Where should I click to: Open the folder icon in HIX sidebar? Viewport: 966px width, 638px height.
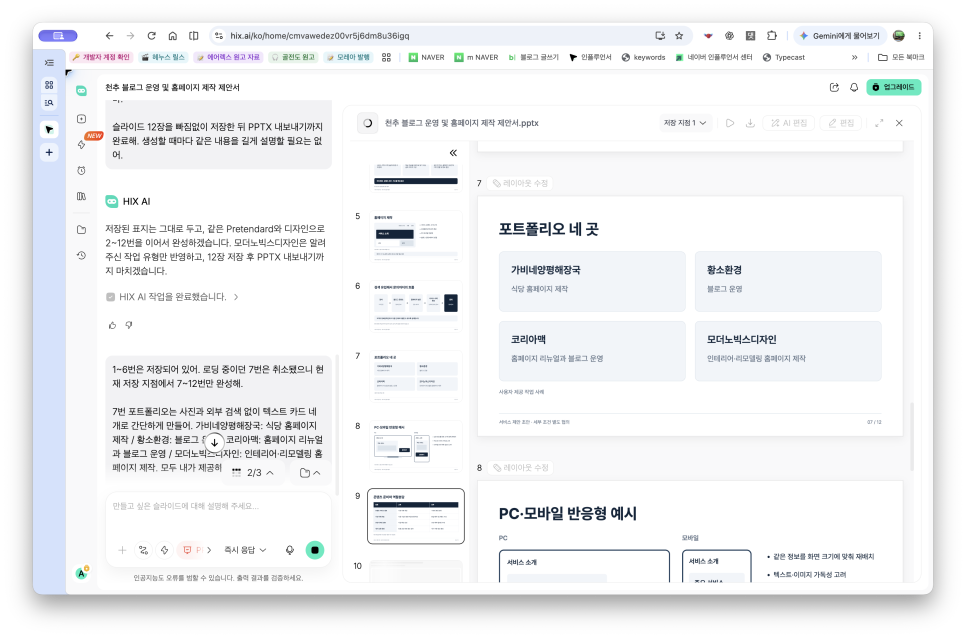(81, 230)
